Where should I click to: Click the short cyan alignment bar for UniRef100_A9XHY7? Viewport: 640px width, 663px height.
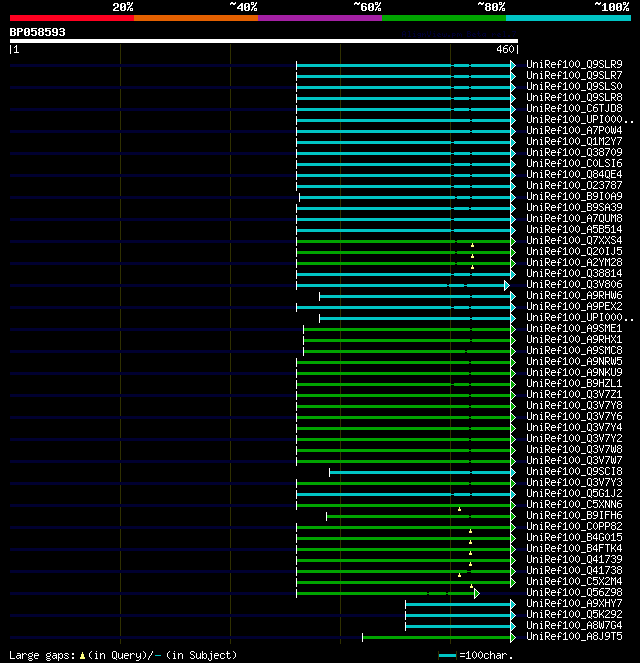458,604
